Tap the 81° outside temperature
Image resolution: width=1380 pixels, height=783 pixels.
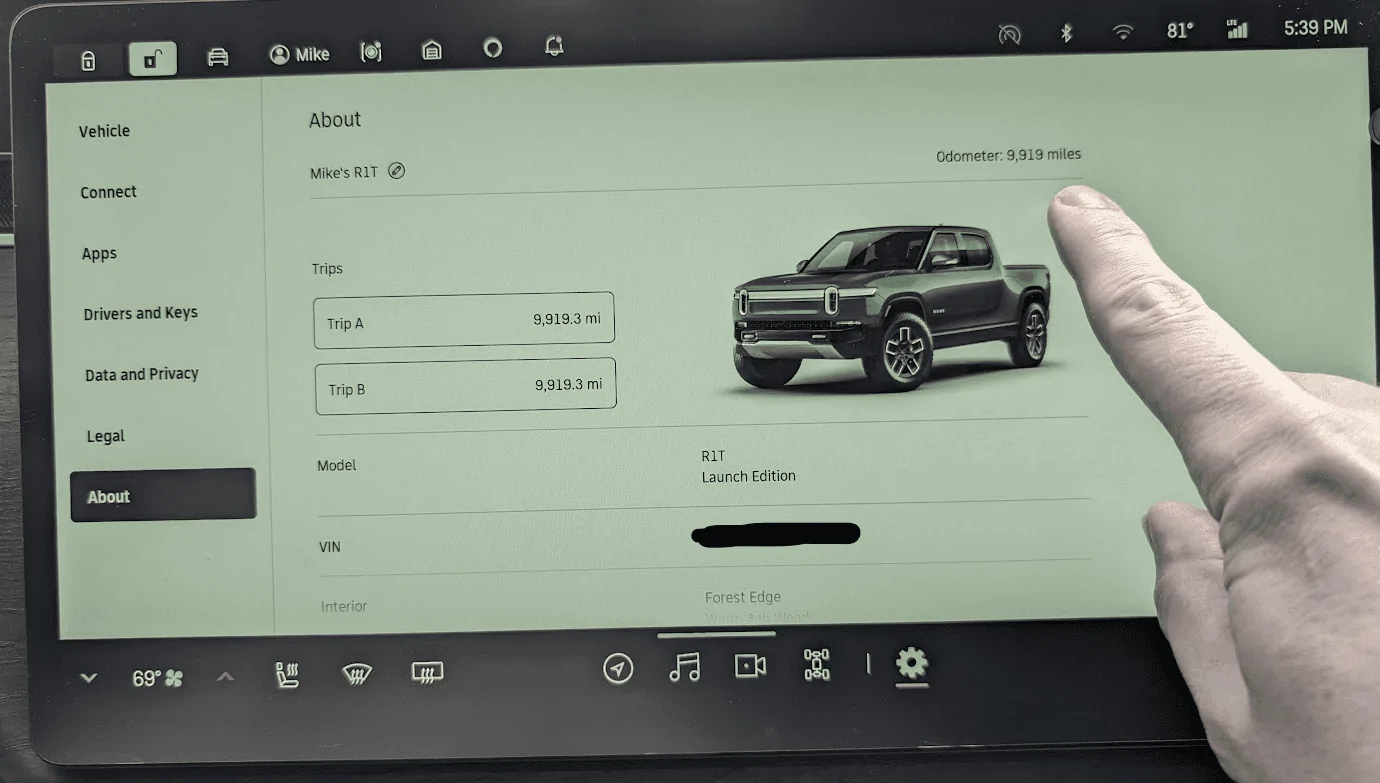click(x=1180, y=31)
